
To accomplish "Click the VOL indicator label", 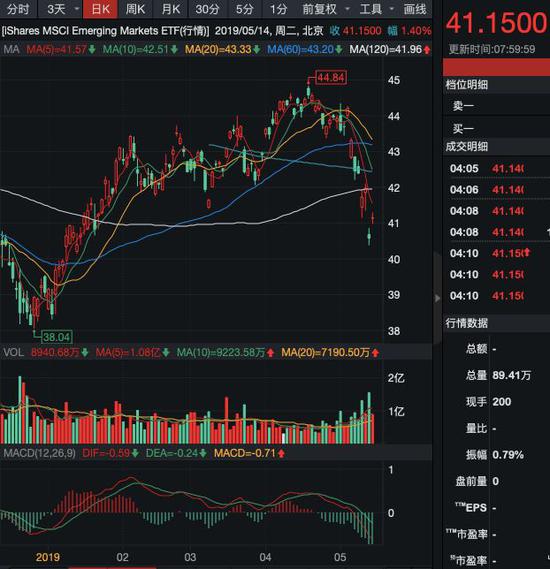I will (13, 352).
